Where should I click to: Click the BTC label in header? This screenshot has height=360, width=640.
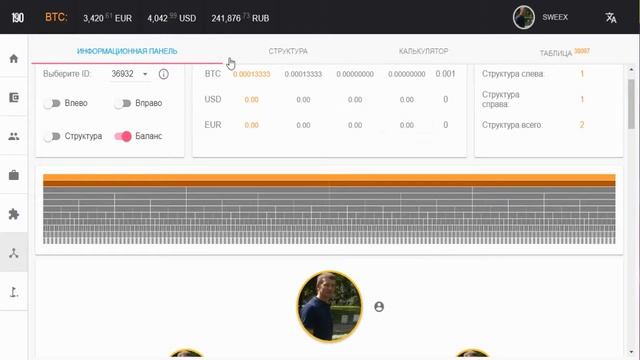coord(56,18)
